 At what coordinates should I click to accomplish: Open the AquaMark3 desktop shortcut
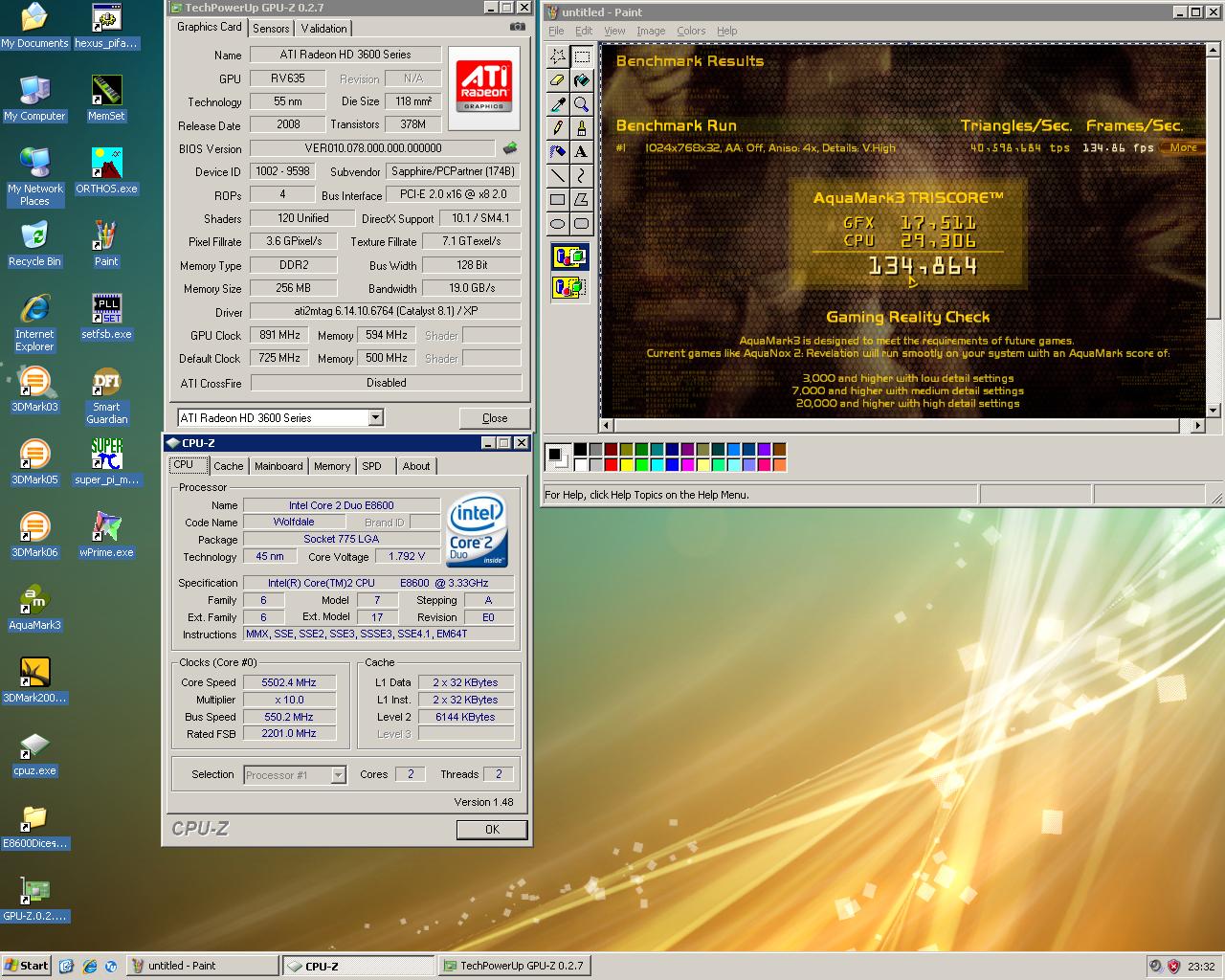coord(34,608)
